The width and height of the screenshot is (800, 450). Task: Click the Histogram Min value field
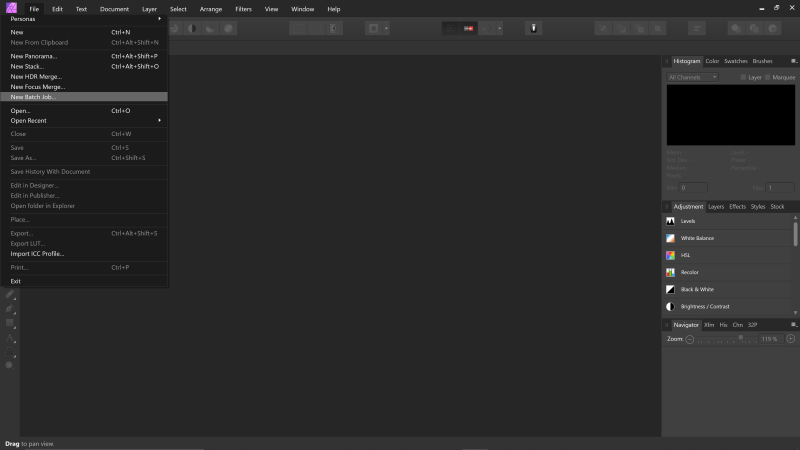(x=693, y=188)
